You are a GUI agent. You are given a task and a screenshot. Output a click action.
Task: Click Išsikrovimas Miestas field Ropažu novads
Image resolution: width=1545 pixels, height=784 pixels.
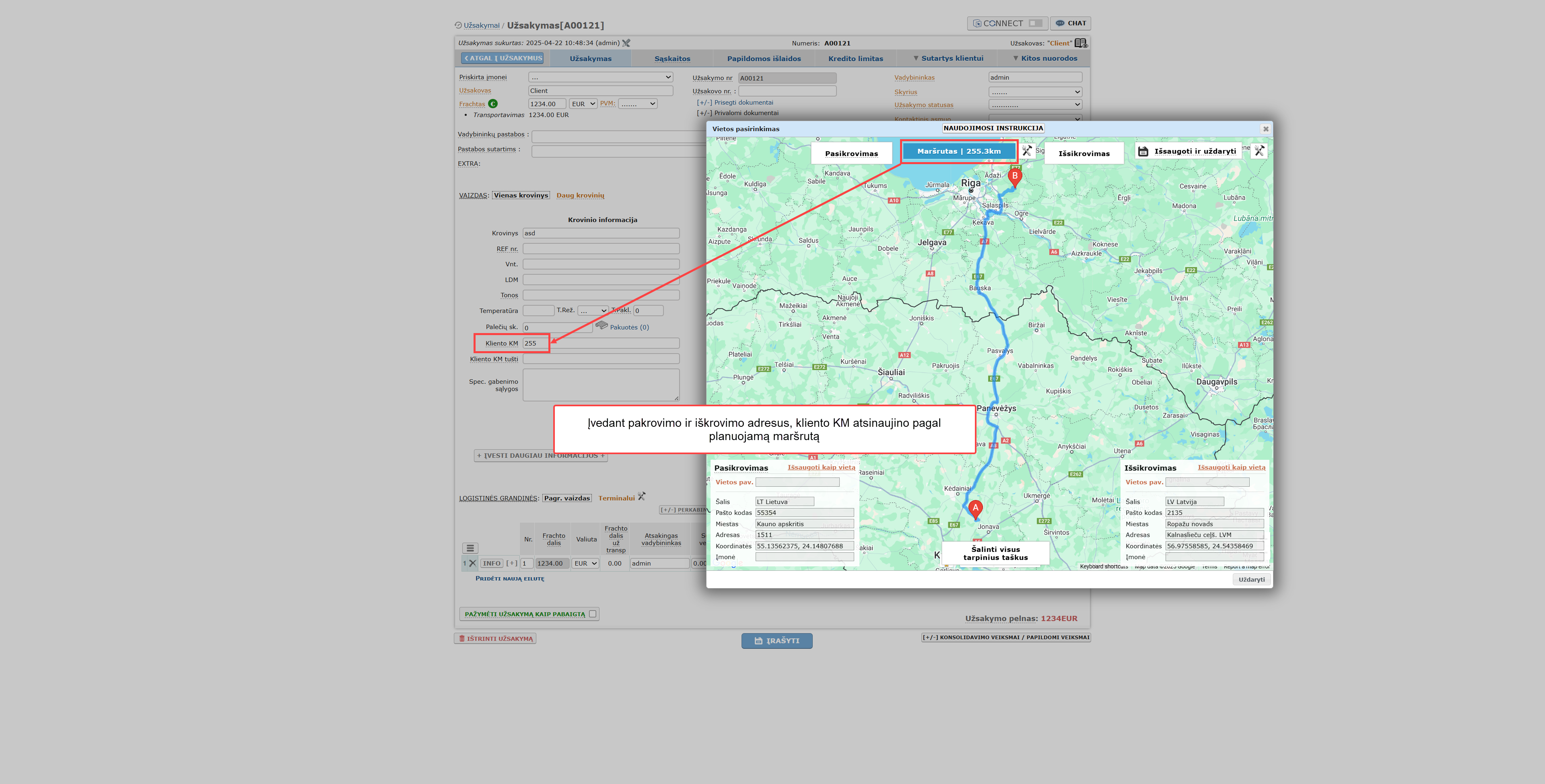(x=1214, y=524)
